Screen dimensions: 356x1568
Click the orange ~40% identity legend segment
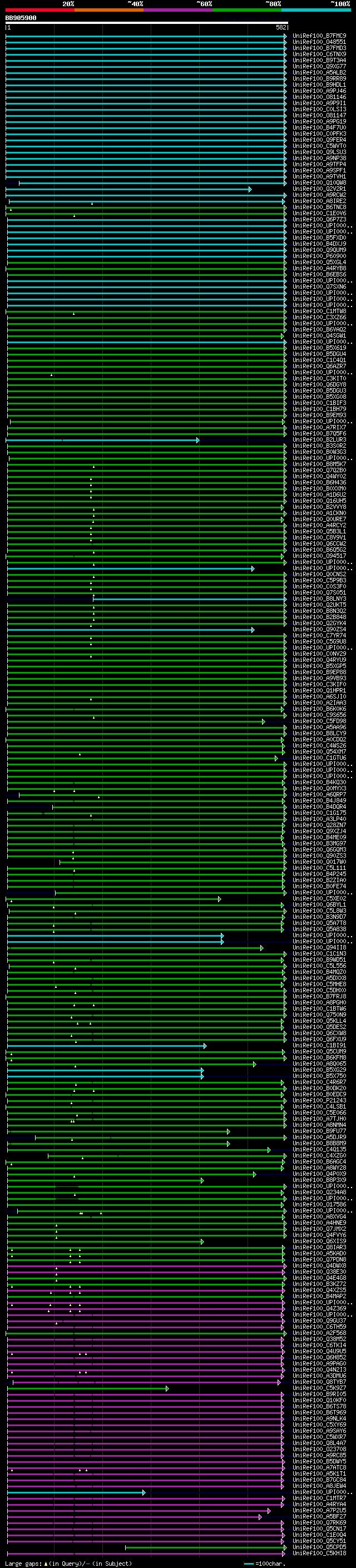pyautogui.click(x=109, y=10)
